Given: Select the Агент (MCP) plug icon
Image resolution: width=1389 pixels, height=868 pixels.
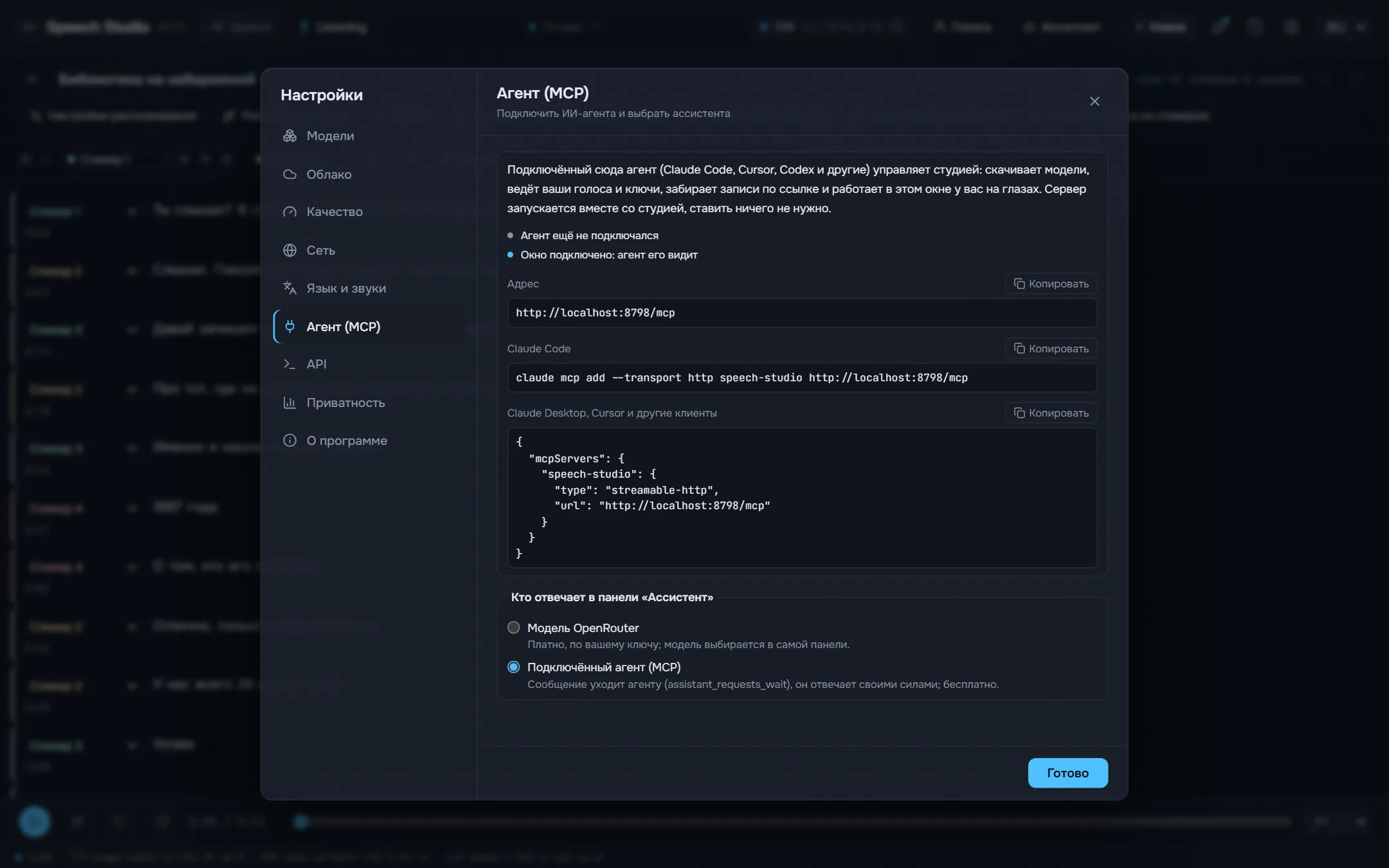Looking at the screenshot, I should tap(289, 327).
